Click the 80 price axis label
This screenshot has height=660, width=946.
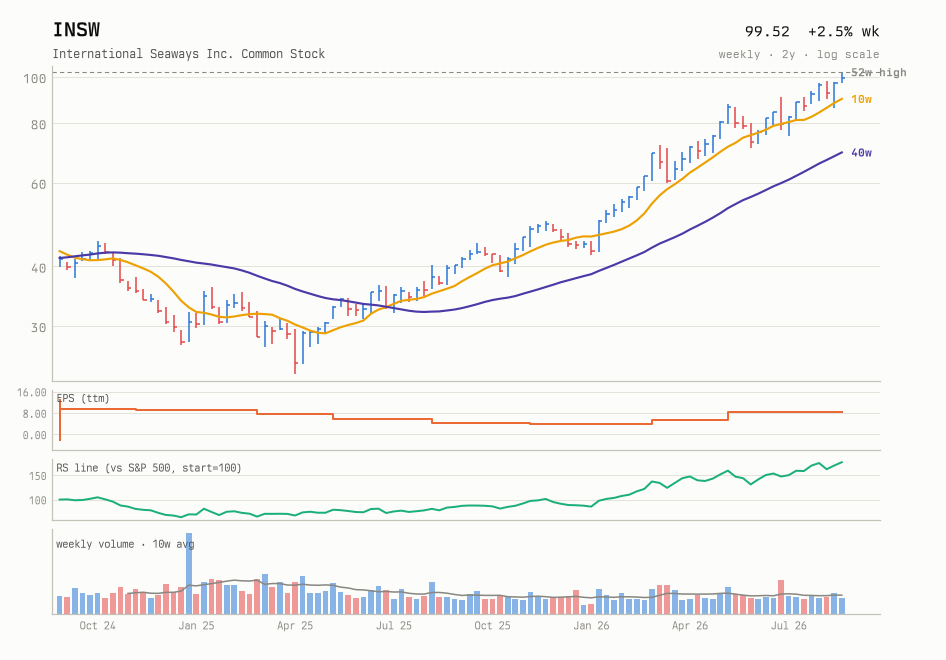click(x=38, y=125)
